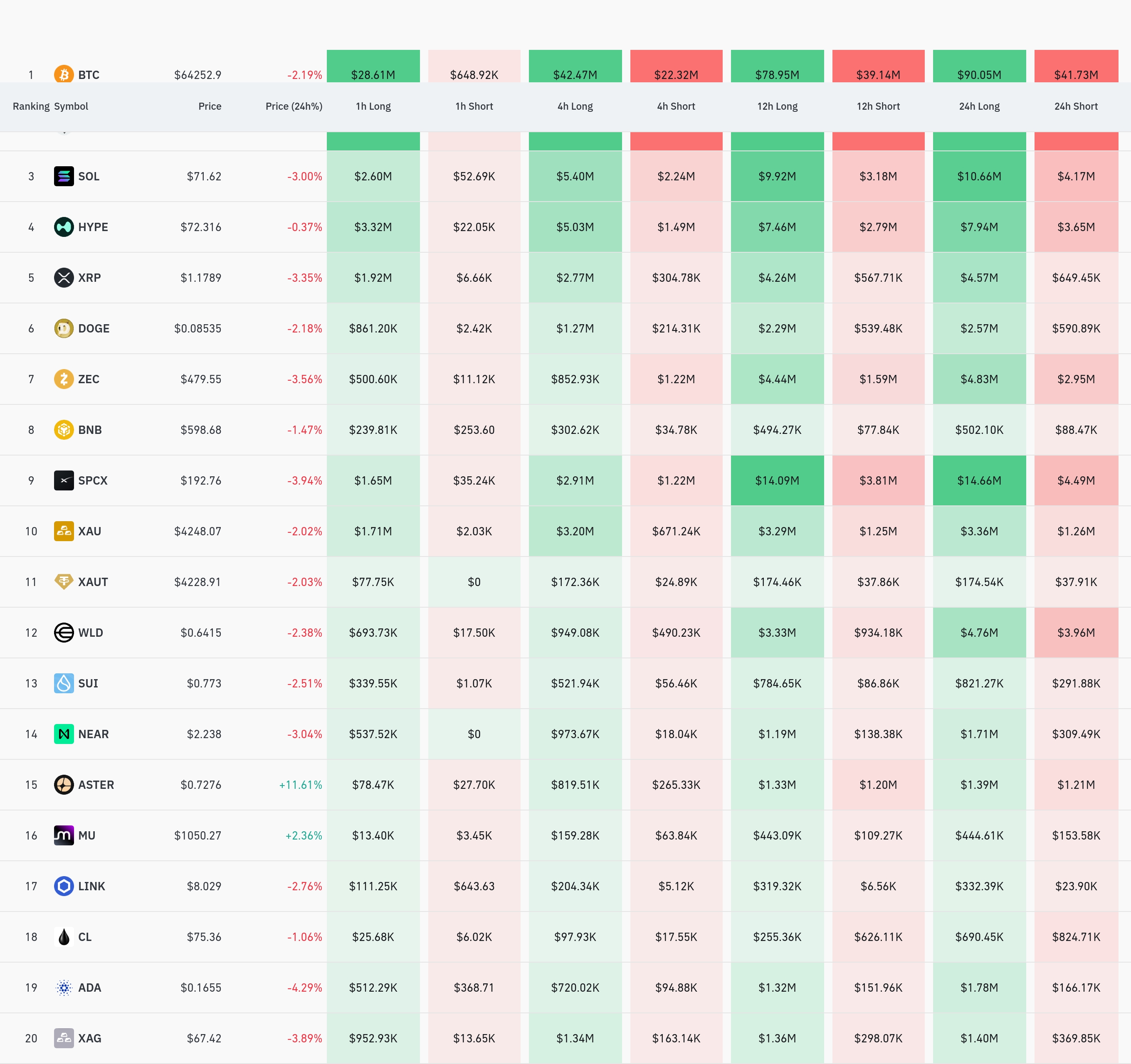The image size is (1131, 1064).
Task: Sort table by 1h Long header
Action: 373,106
